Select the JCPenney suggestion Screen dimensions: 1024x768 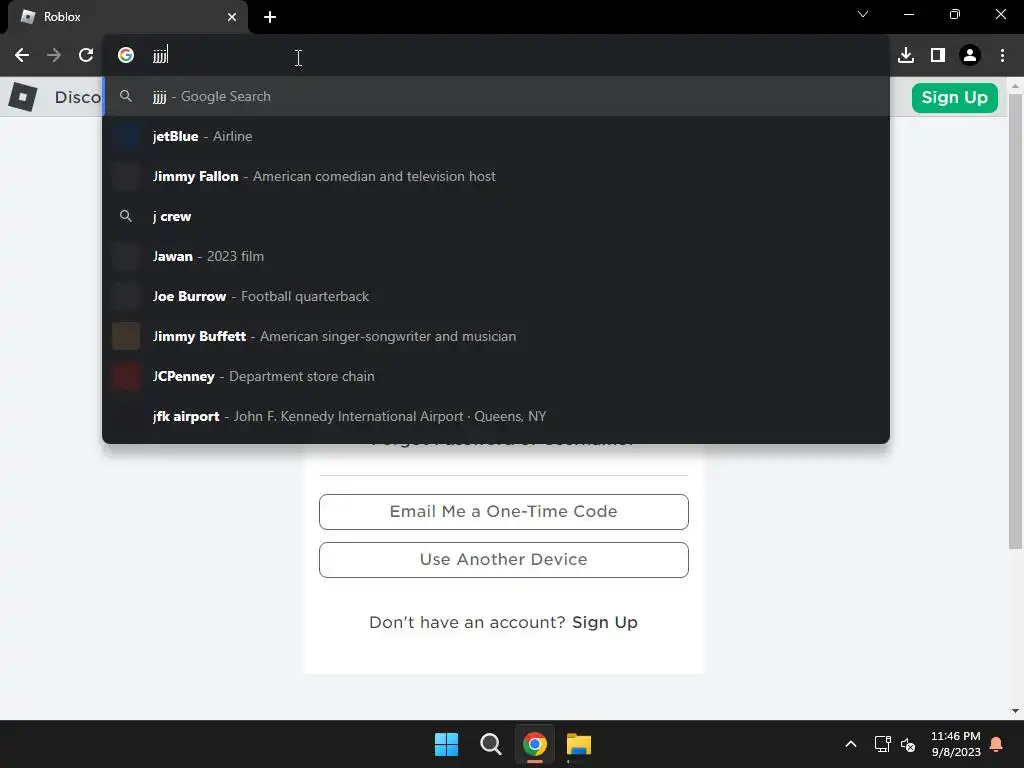496,376
